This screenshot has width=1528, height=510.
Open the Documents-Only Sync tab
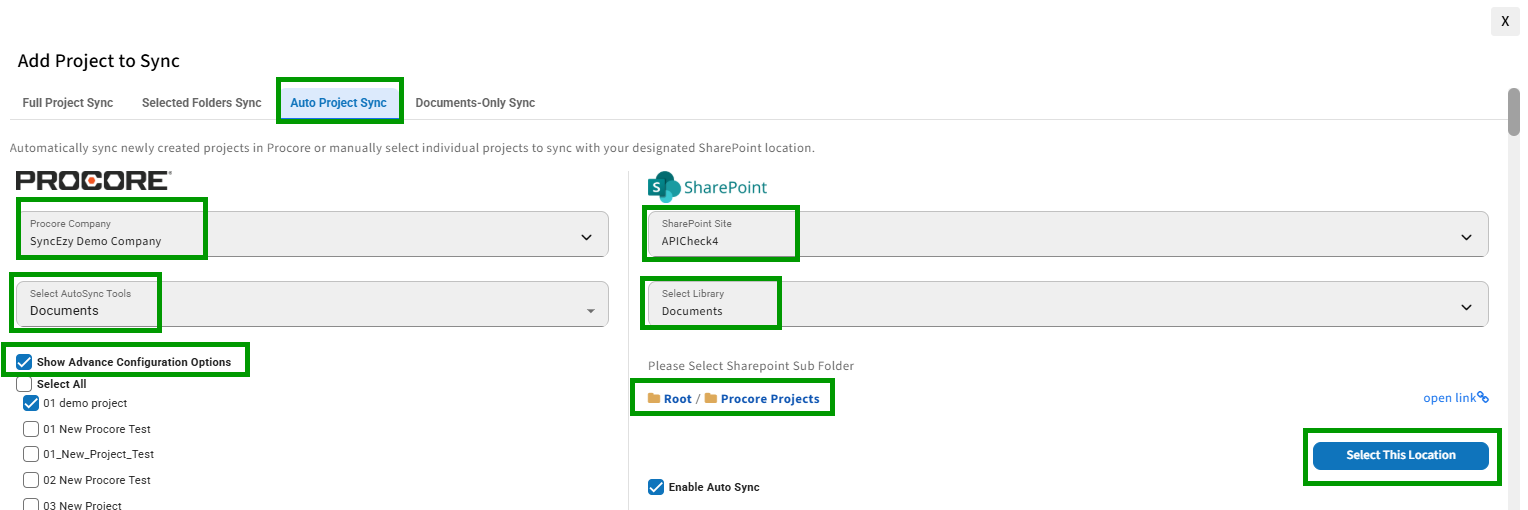point(475,103)
